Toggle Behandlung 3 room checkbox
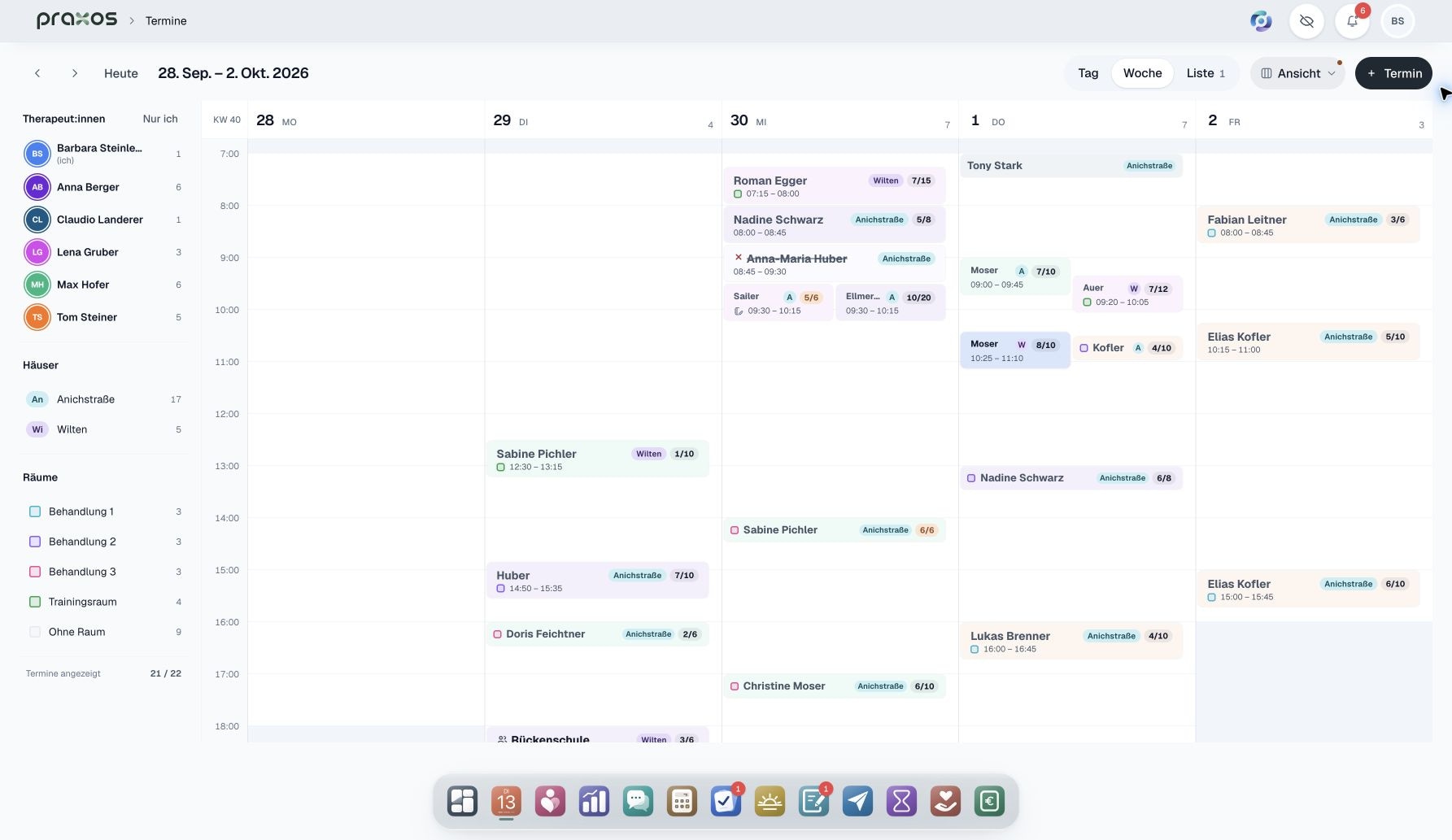 tap(35, 572)
